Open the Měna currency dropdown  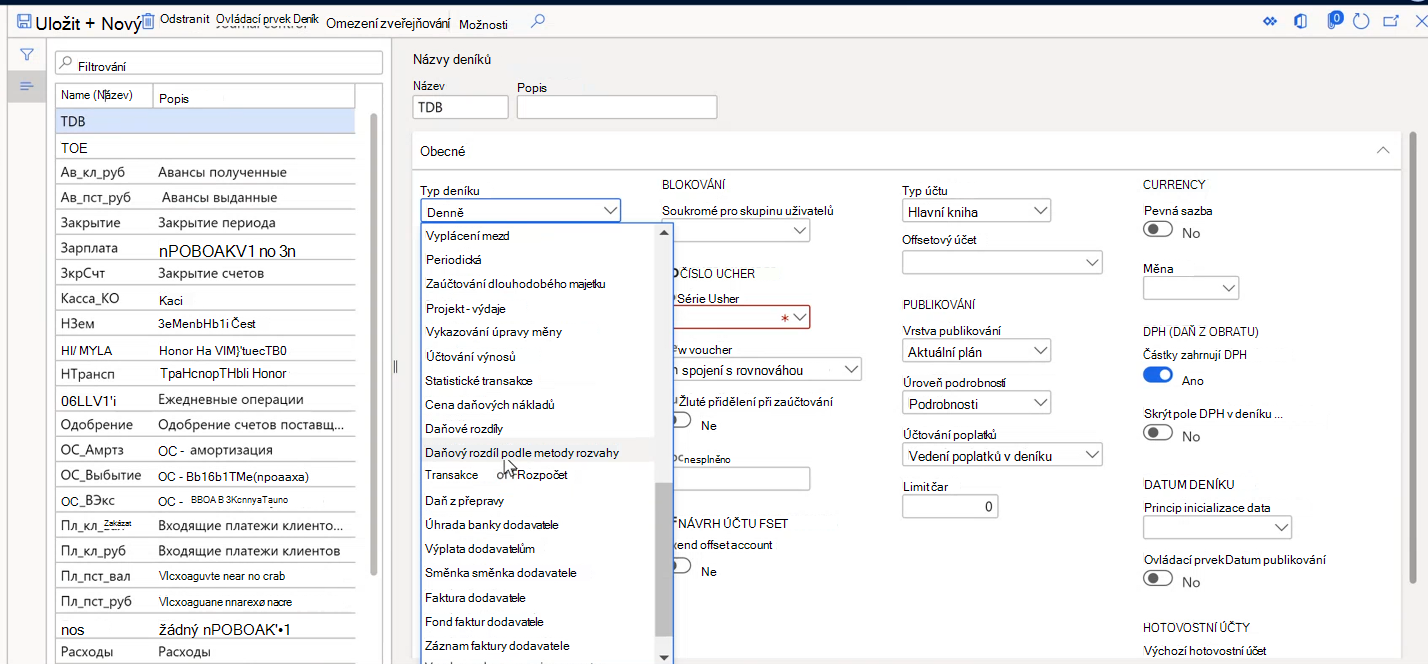click(1191, 288)
